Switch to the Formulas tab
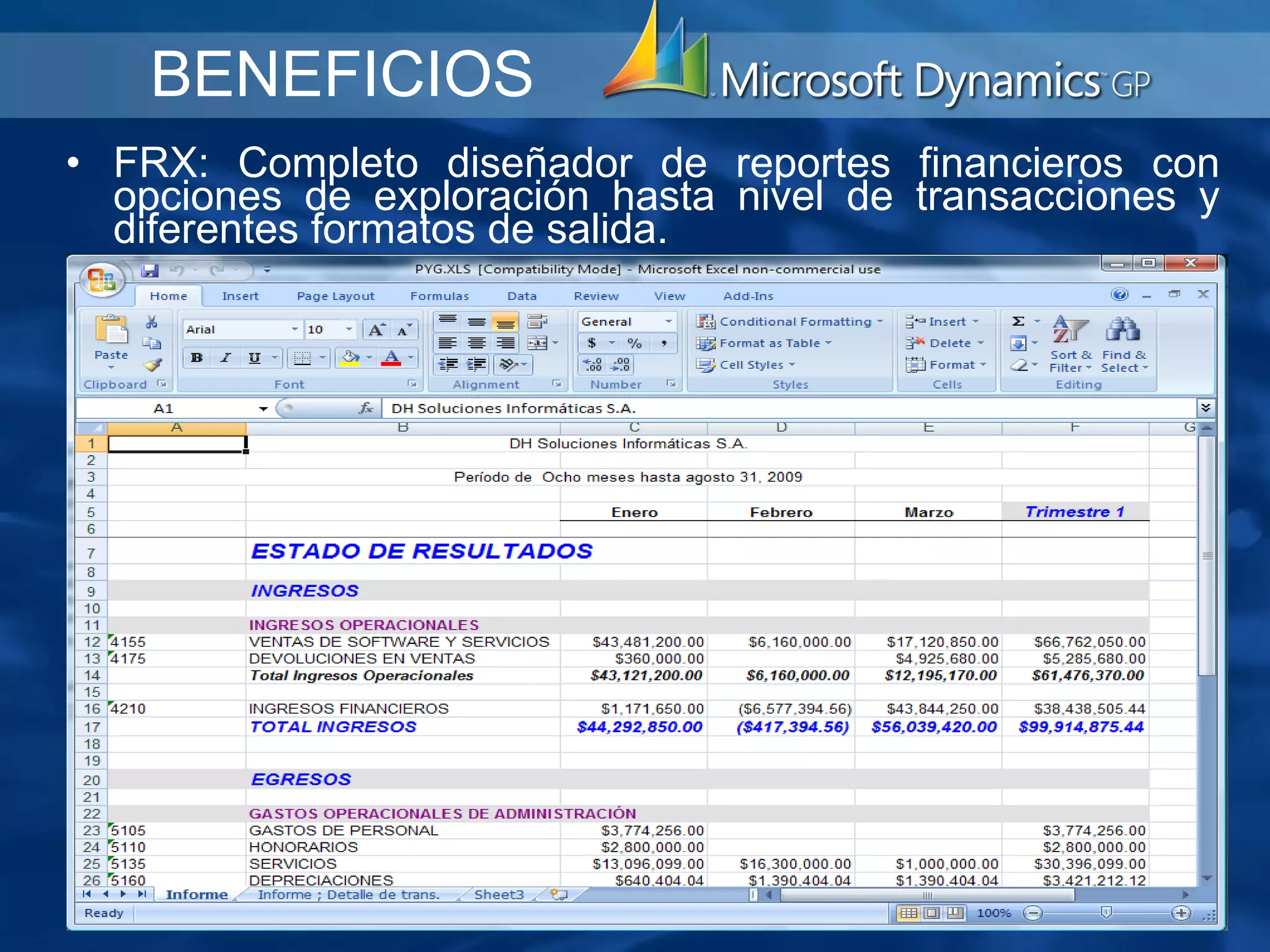This screenshot has width=1270, height=952. coord(439,296)
